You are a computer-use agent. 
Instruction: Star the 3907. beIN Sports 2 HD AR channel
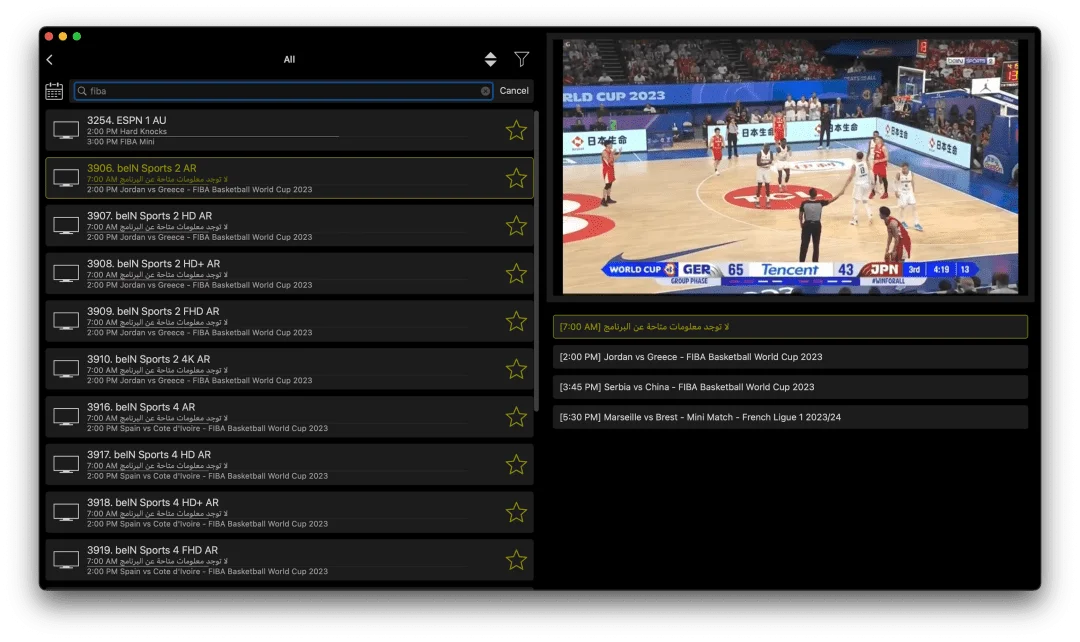tap(516, 226)
